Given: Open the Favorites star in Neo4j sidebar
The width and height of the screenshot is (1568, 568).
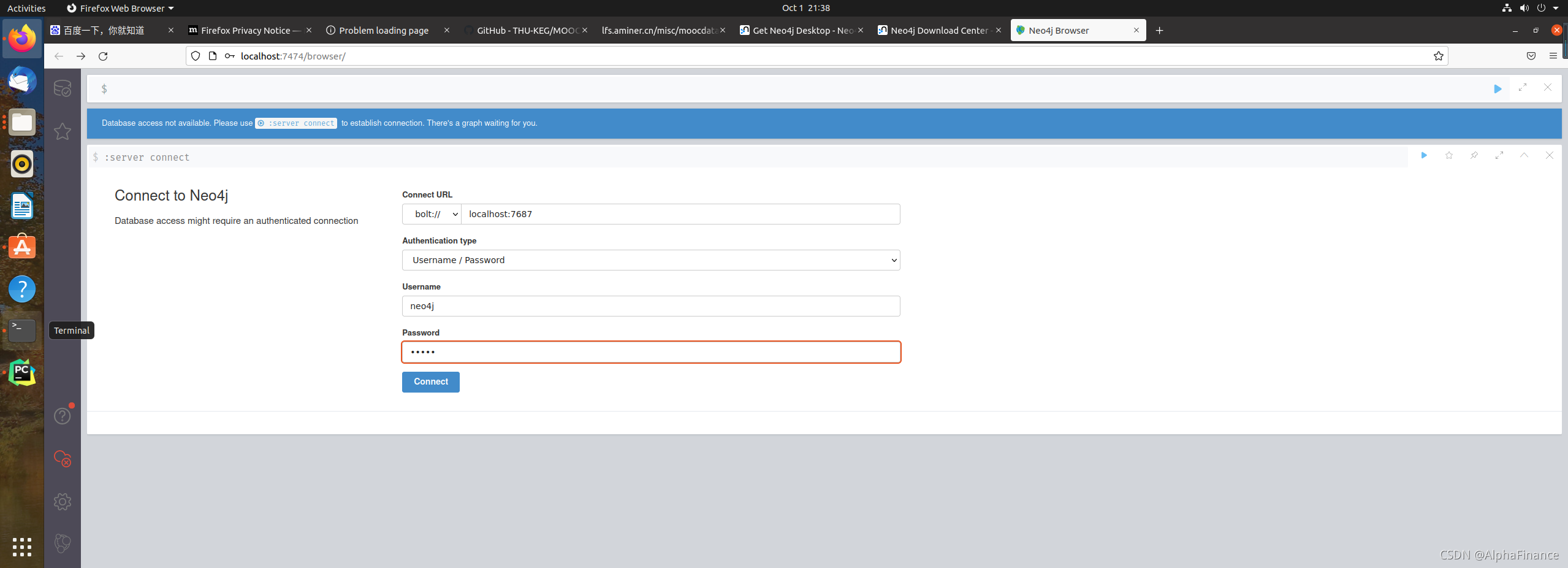Looking at the screenshot, I should point(63,131).
